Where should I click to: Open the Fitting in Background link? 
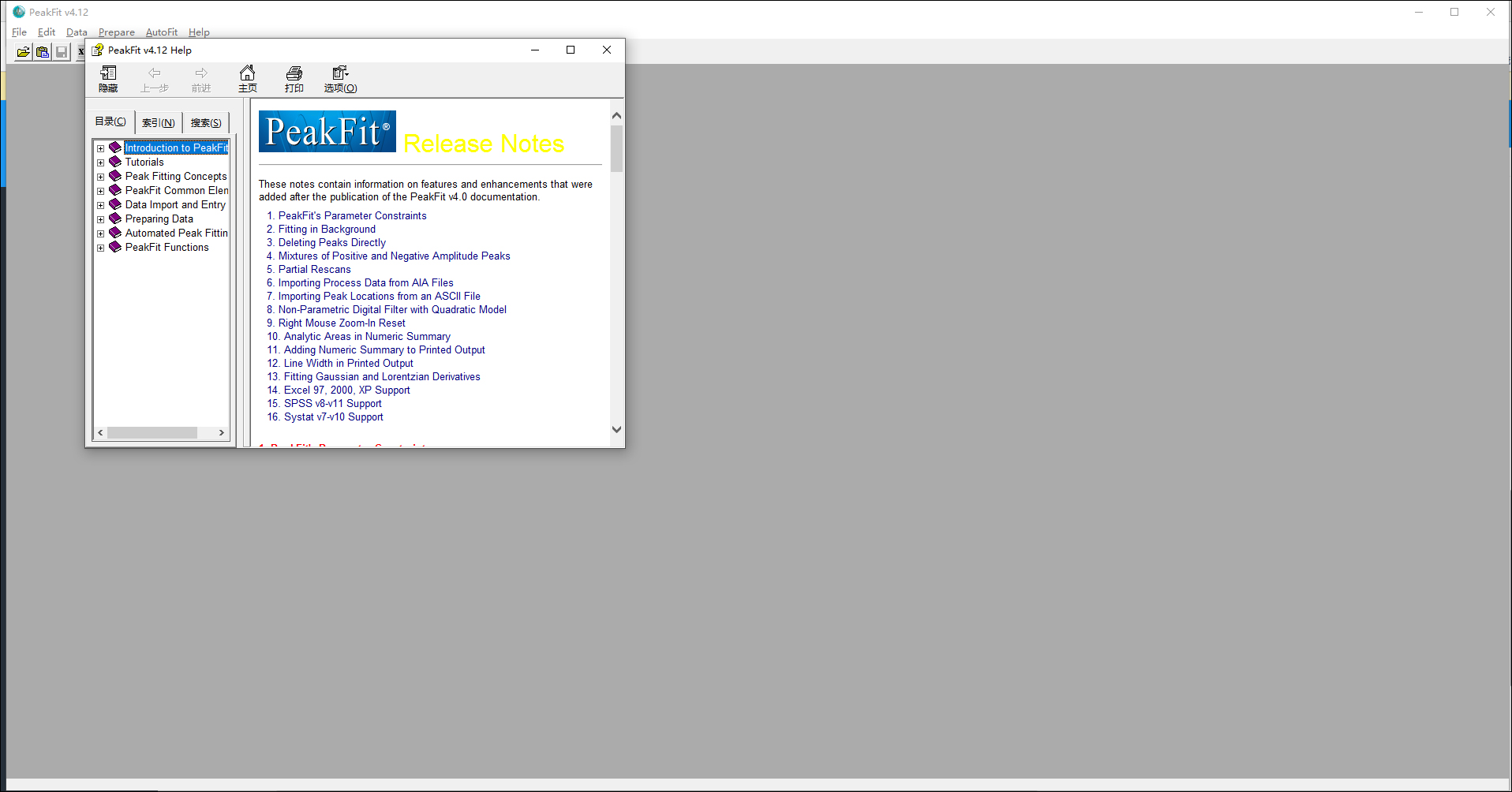tap(327, 229)
